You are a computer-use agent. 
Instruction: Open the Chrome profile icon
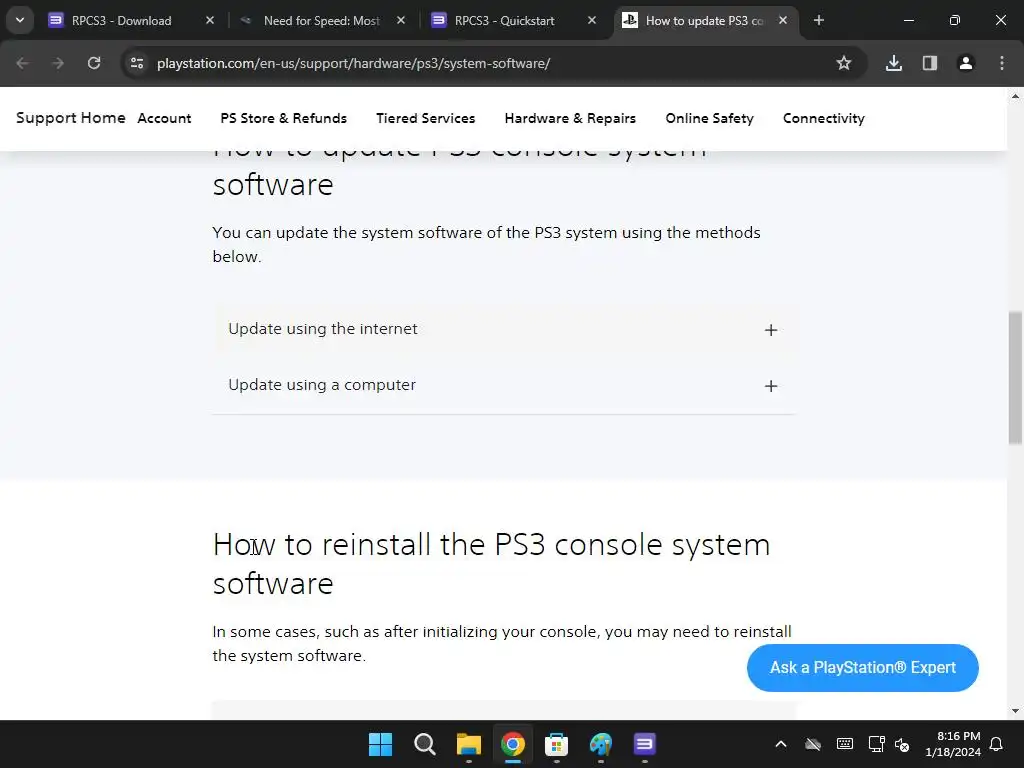pyautogui.click(x=965, y=63)
